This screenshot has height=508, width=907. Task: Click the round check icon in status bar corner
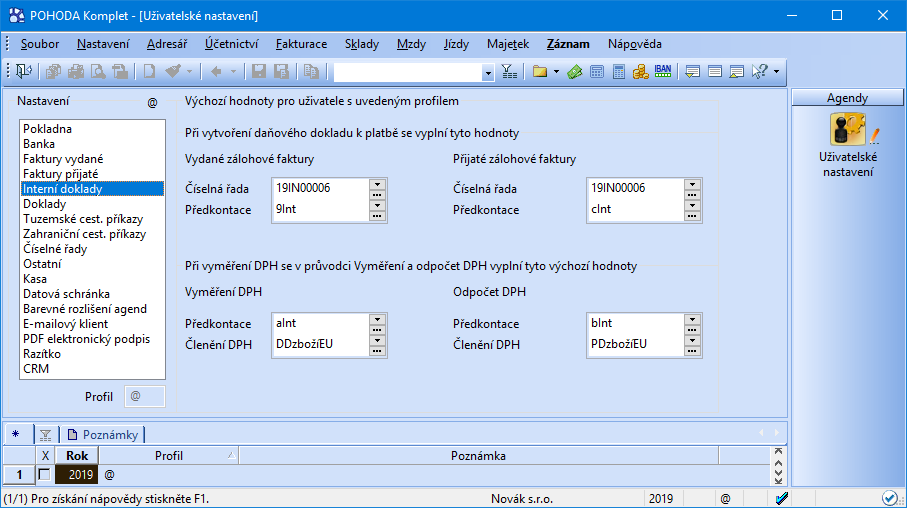pos(890,498)
